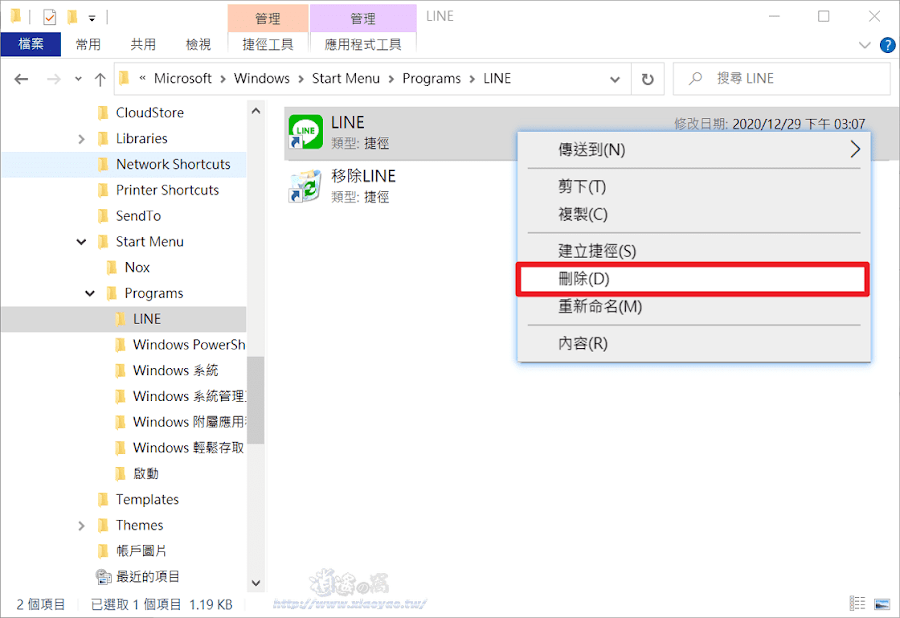900x618 pixels.
Task: Select SendTo folder in tree
Action: click(138, 216)
